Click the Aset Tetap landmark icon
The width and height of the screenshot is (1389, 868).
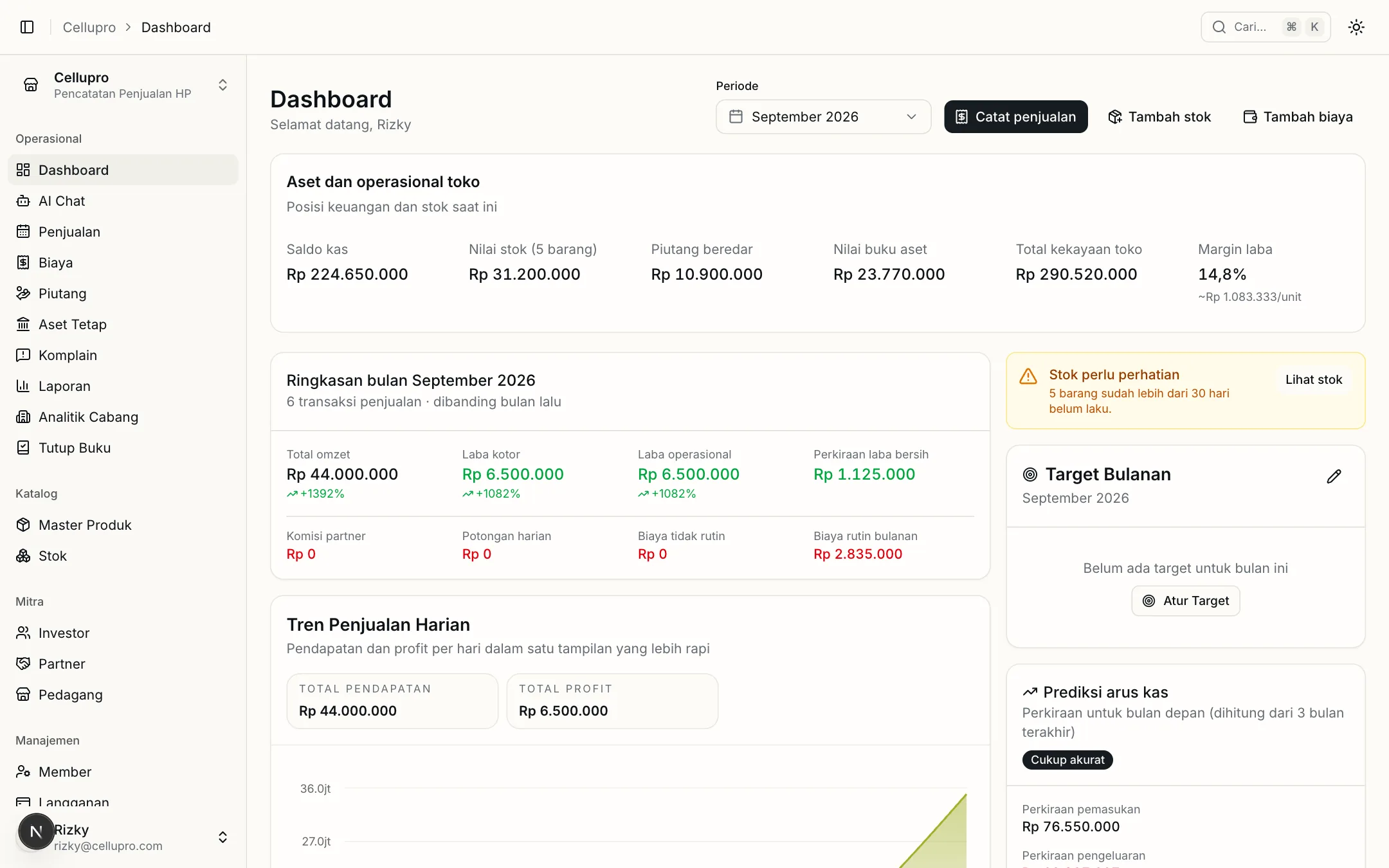point(23,324)
